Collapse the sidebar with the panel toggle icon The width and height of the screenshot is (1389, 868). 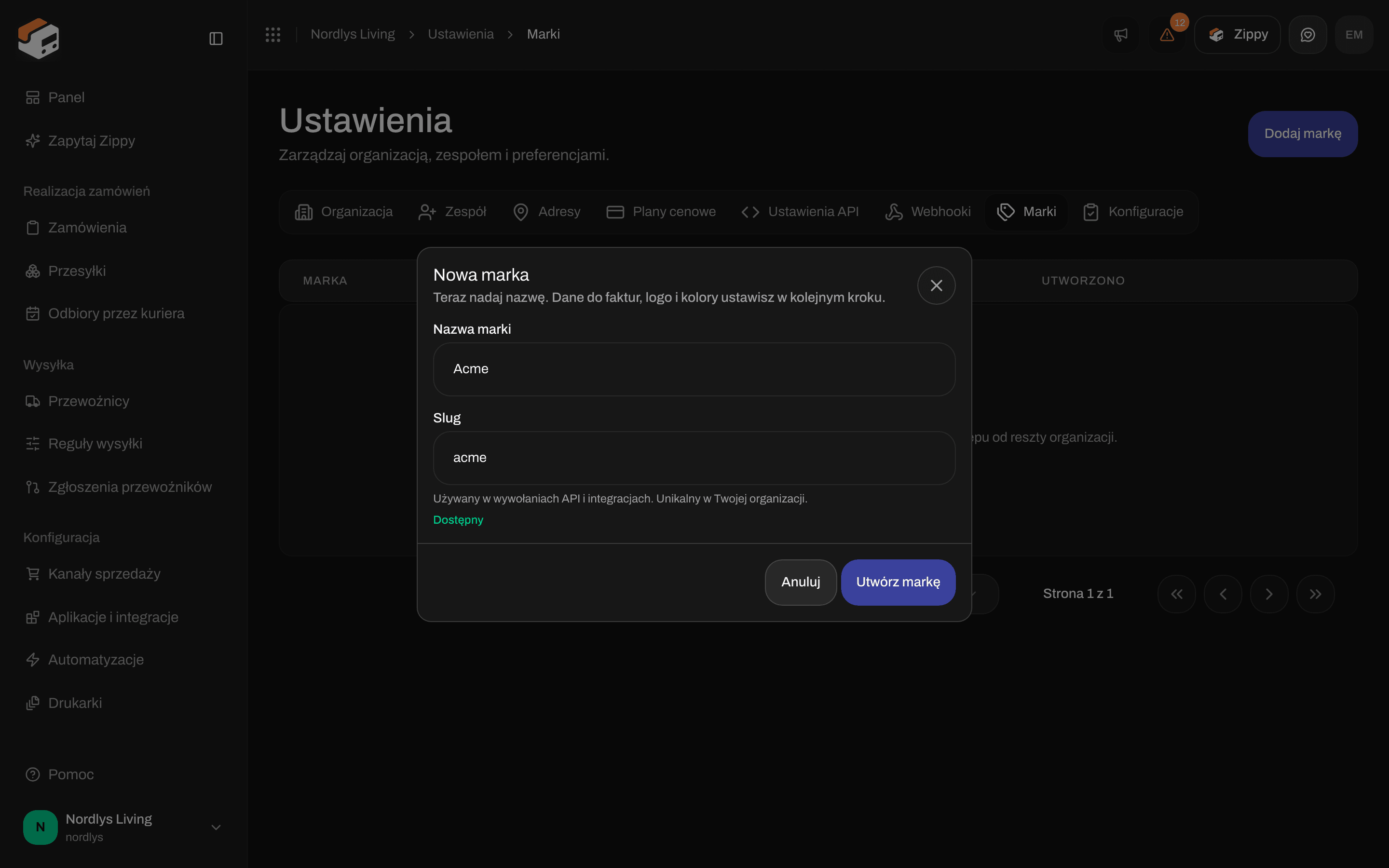(x=216, y=39)
